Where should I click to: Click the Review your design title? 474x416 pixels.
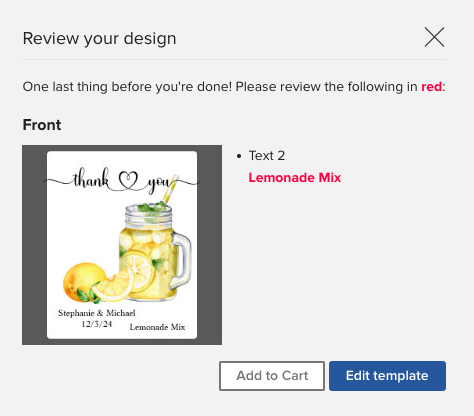[99, 38]
